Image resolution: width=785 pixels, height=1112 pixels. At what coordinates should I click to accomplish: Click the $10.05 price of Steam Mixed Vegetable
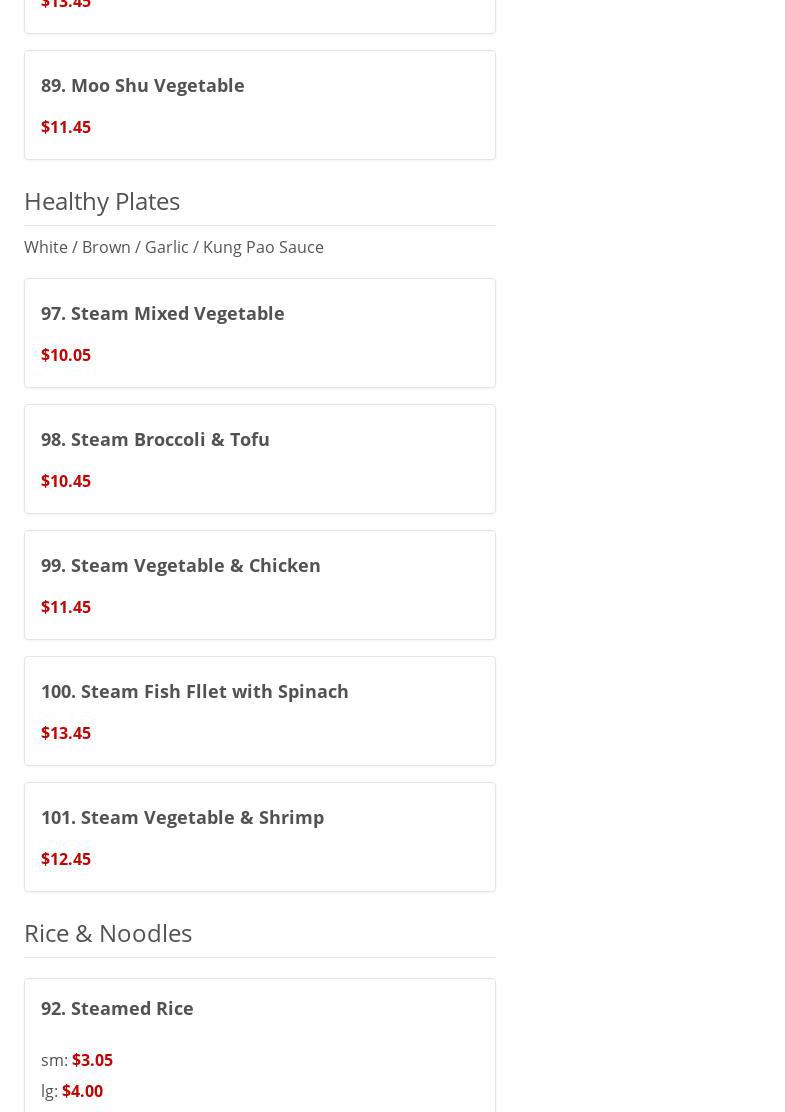(x=66, y=355)
